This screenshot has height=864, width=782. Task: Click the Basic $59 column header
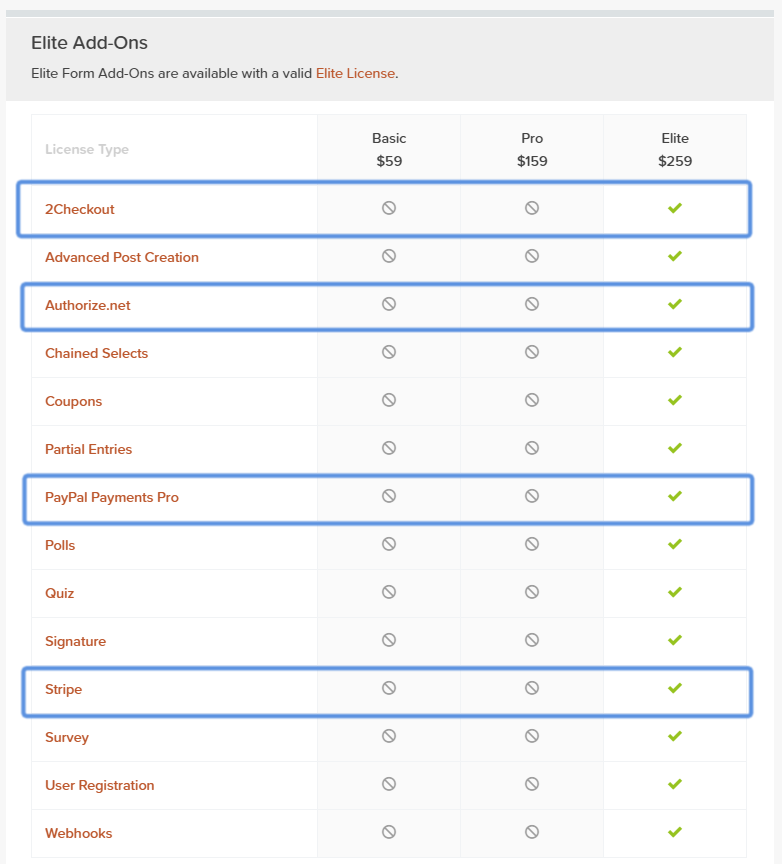[389, 149]
